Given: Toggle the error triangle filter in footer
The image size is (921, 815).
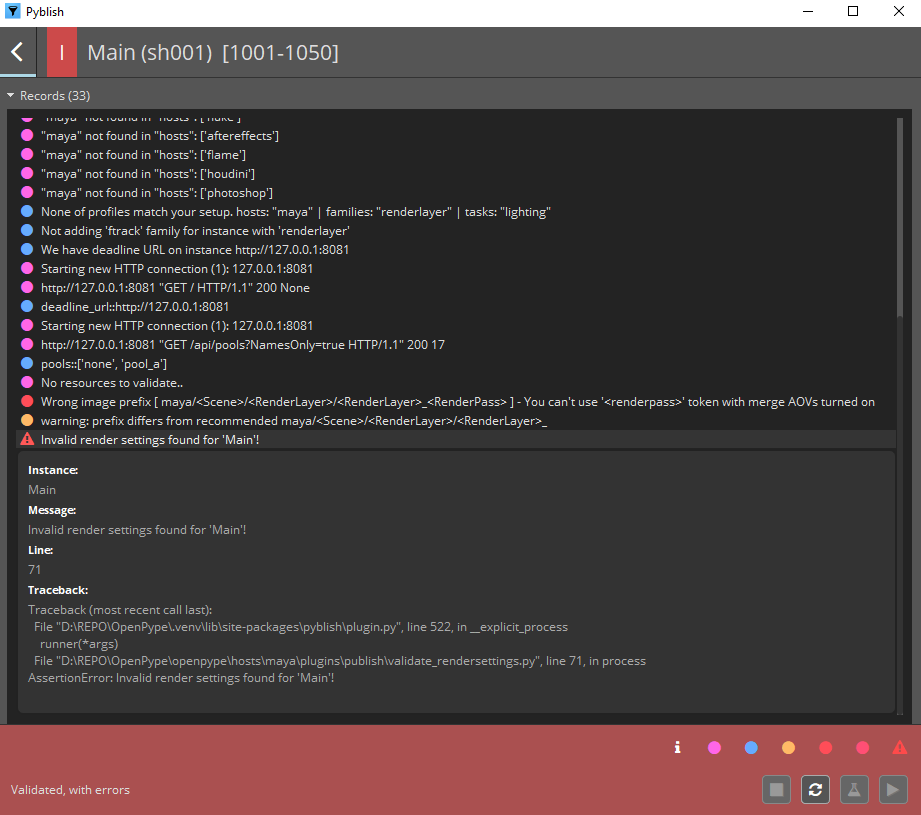Looking at the screenshot, I should (899, 747).
